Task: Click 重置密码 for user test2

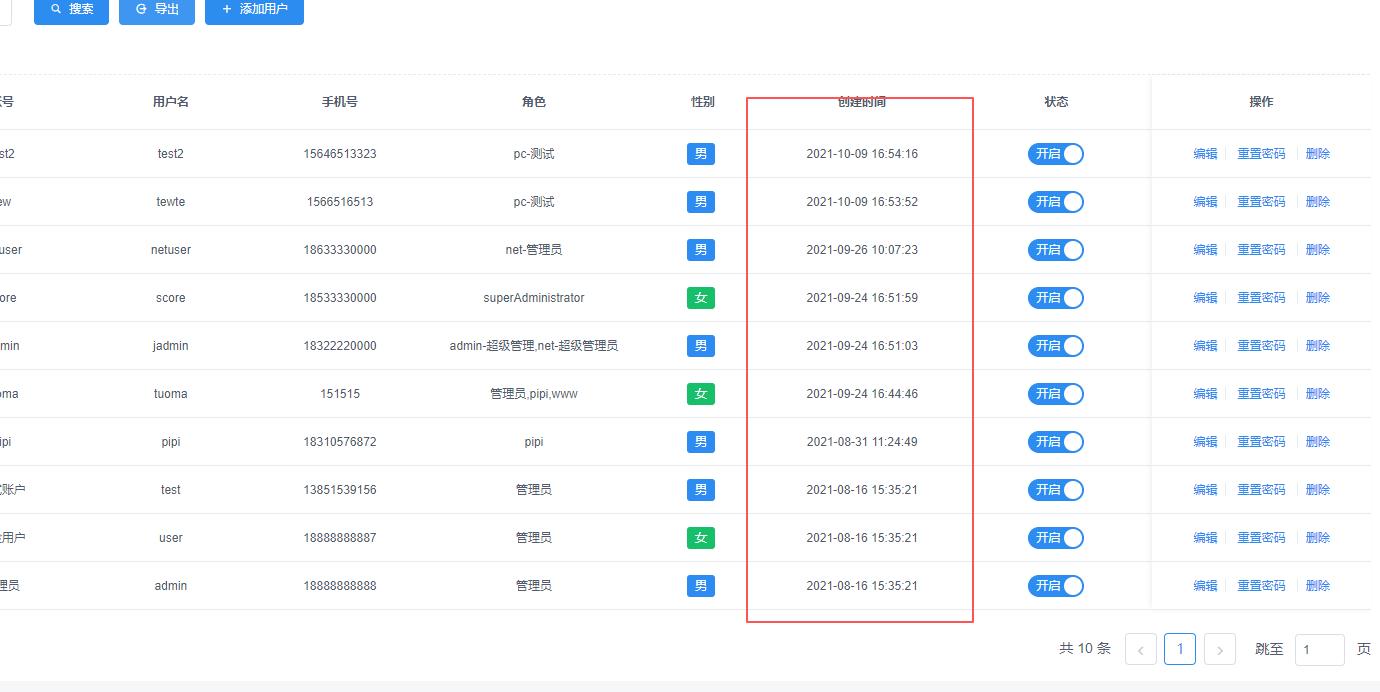Action: click(x=1261, y=154)
